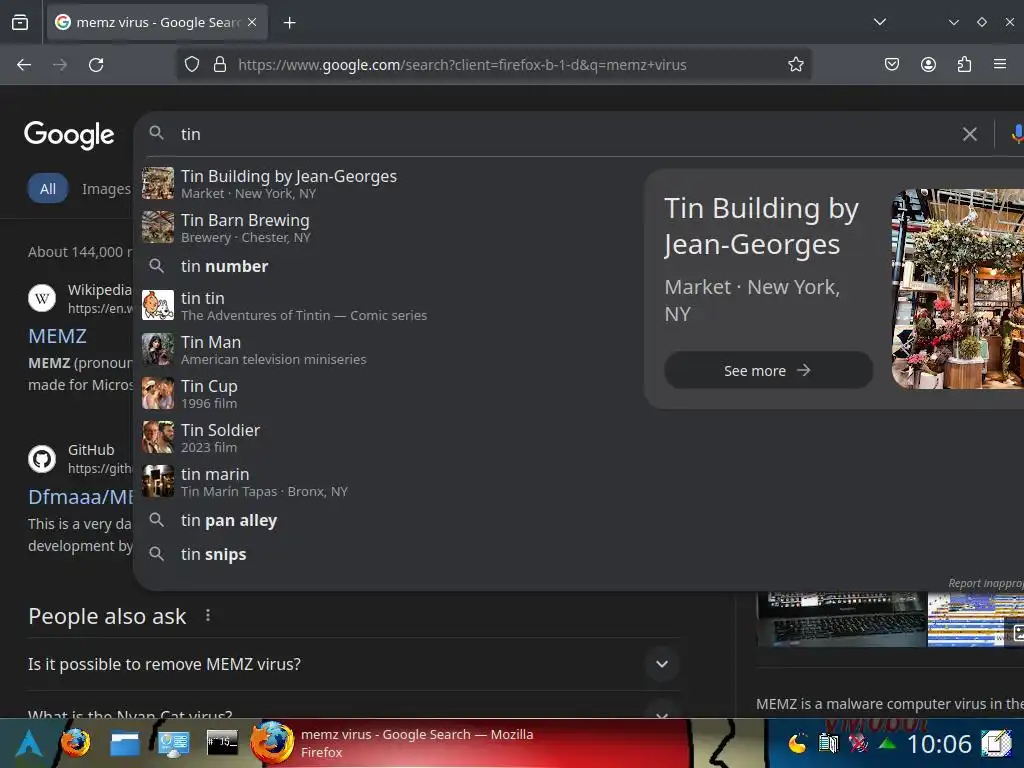1024x768 pixels.
Task: Select the All search filter tab
Action: [48, 189]
